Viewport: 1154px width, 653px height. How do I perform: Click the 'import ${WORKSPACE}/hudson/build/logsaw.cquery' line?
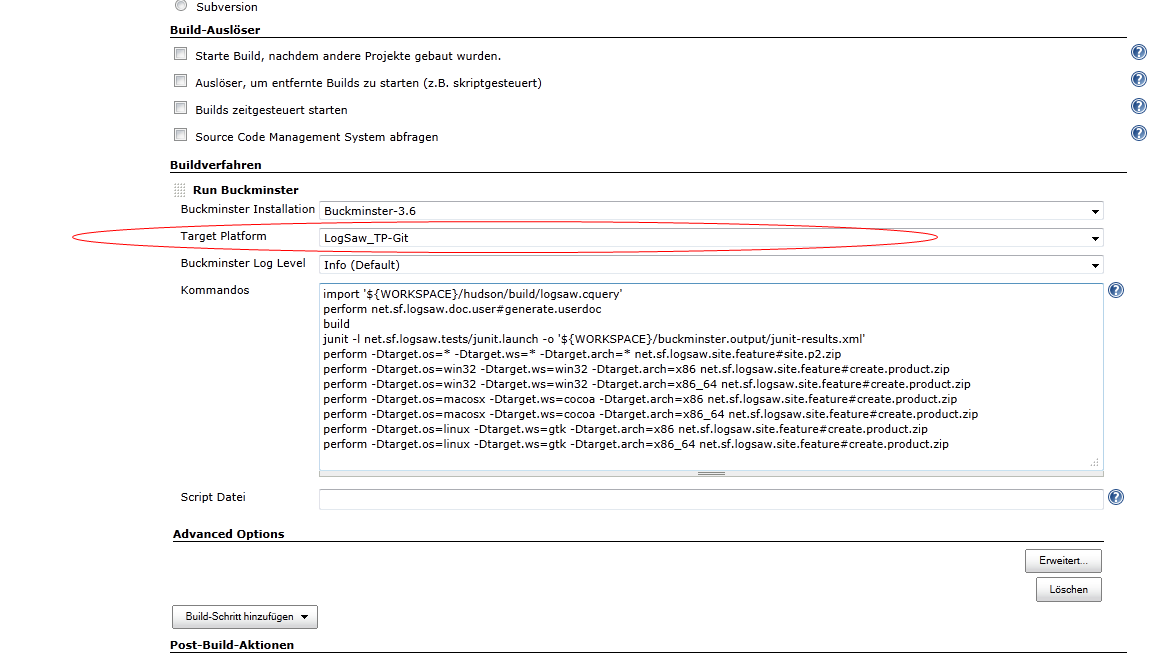472,294
